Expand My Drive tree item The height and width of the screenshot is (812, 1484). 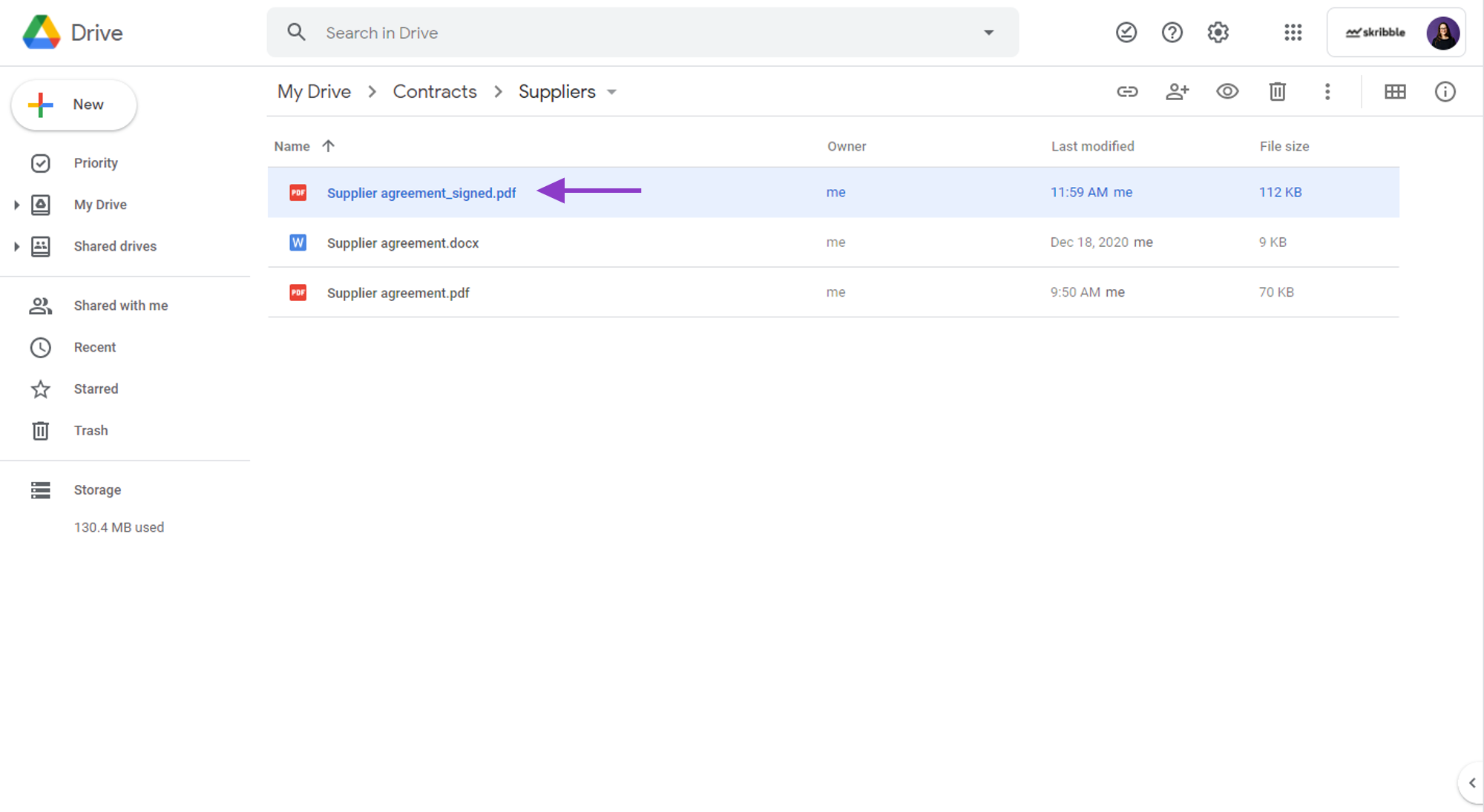point(16,204)
